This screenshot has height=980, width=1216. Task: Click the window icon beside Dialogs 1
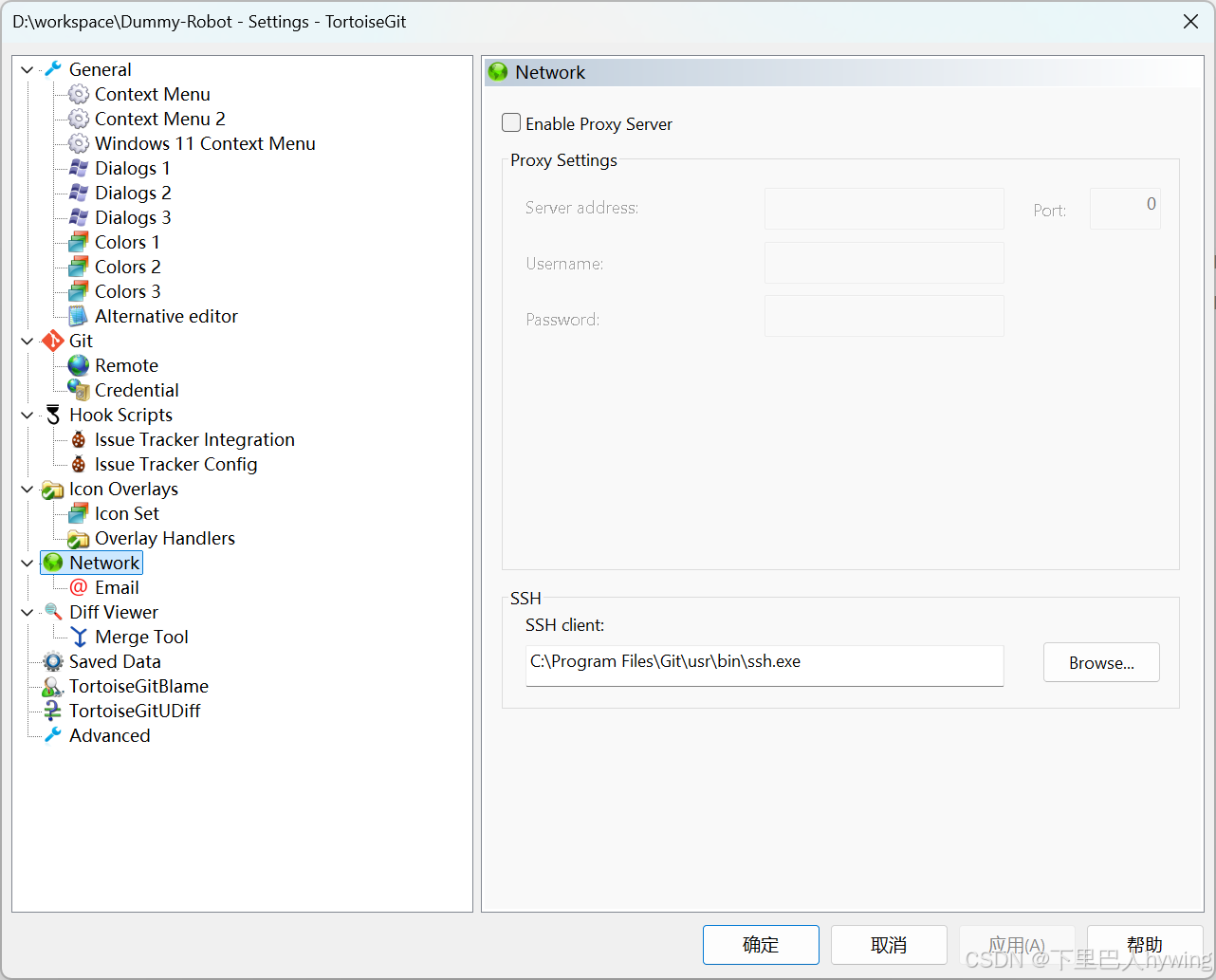point(79,168)
